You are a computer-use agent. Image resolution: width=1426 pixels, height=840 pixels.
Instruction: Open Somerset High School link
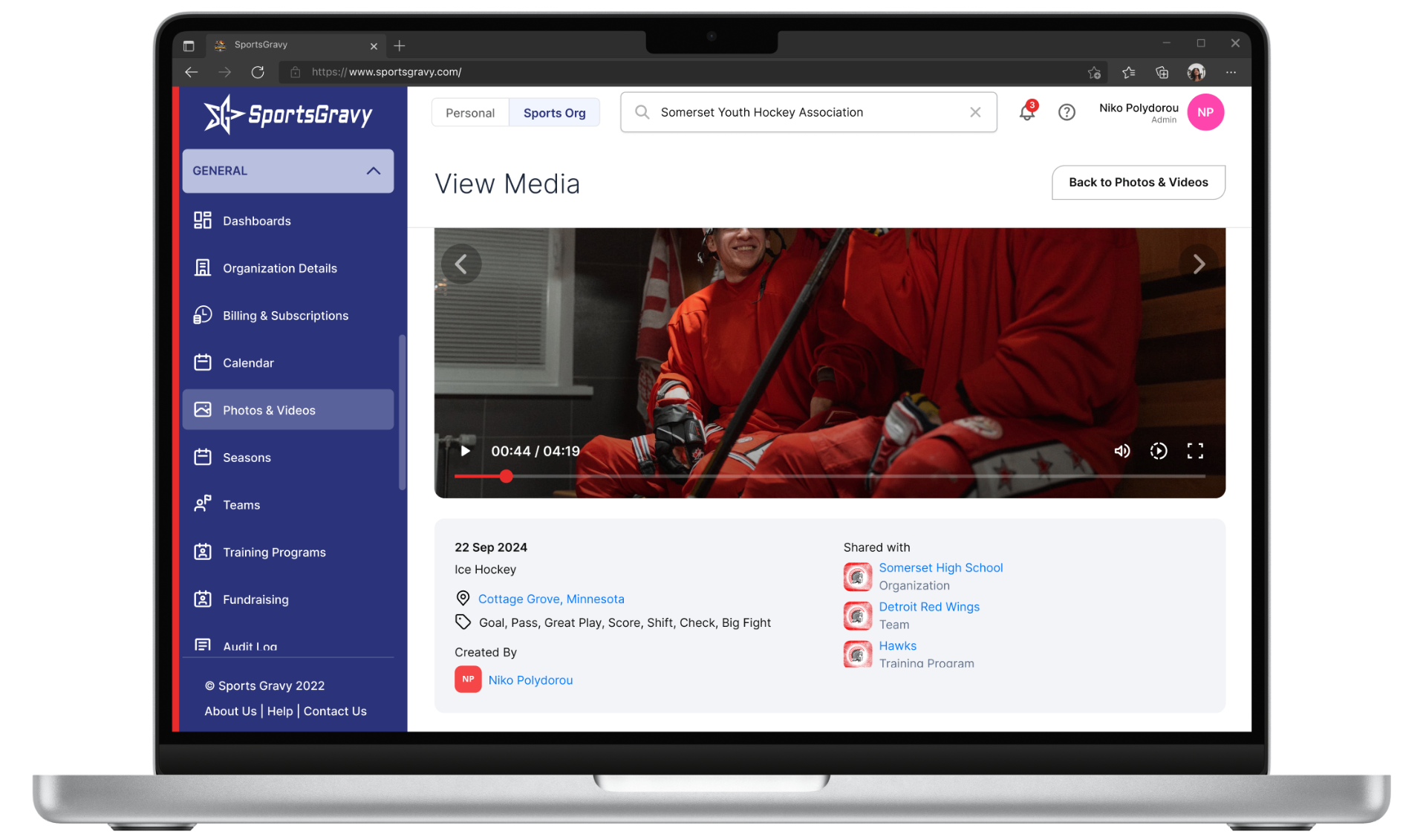click(x=940, y=567)
